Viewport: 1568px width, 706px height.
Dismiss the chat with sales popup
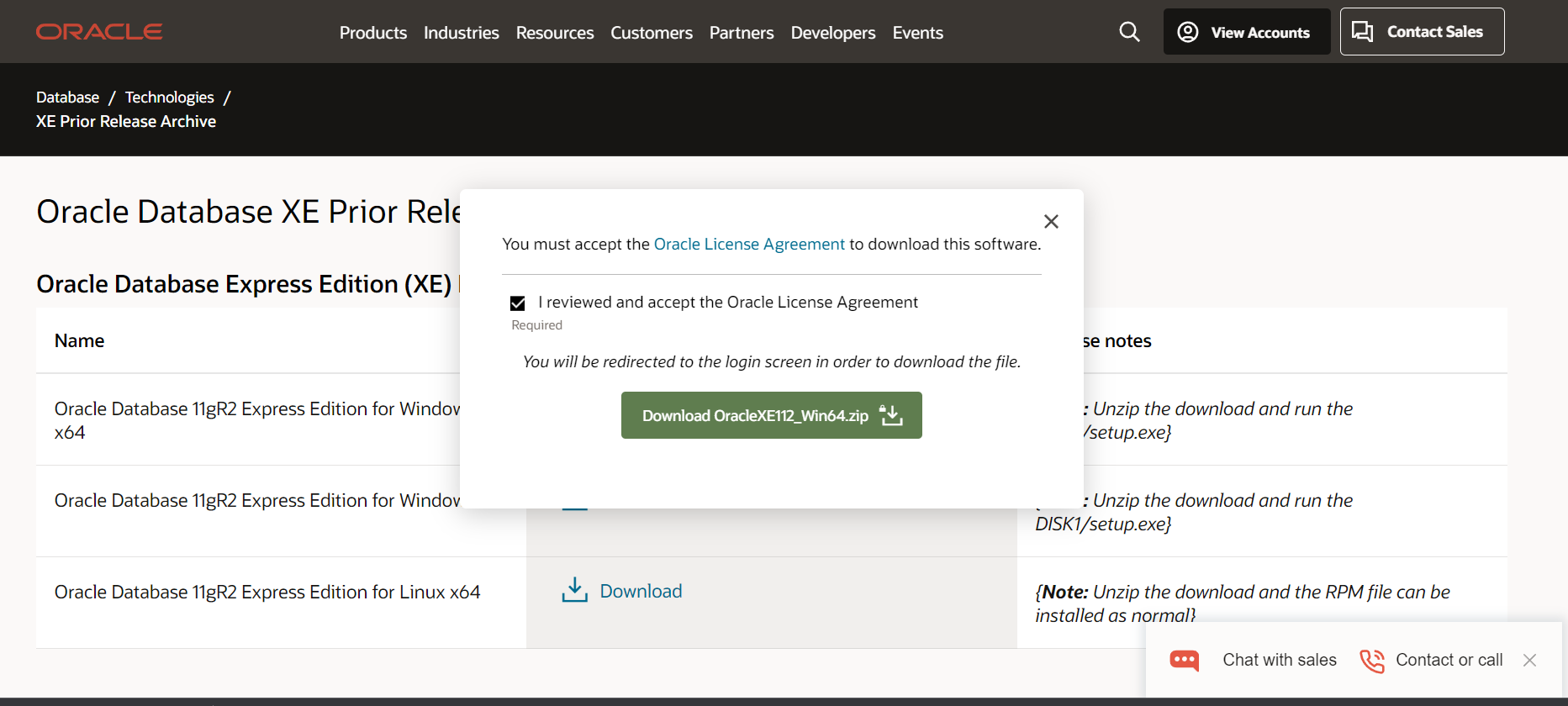click(1529, 661)
